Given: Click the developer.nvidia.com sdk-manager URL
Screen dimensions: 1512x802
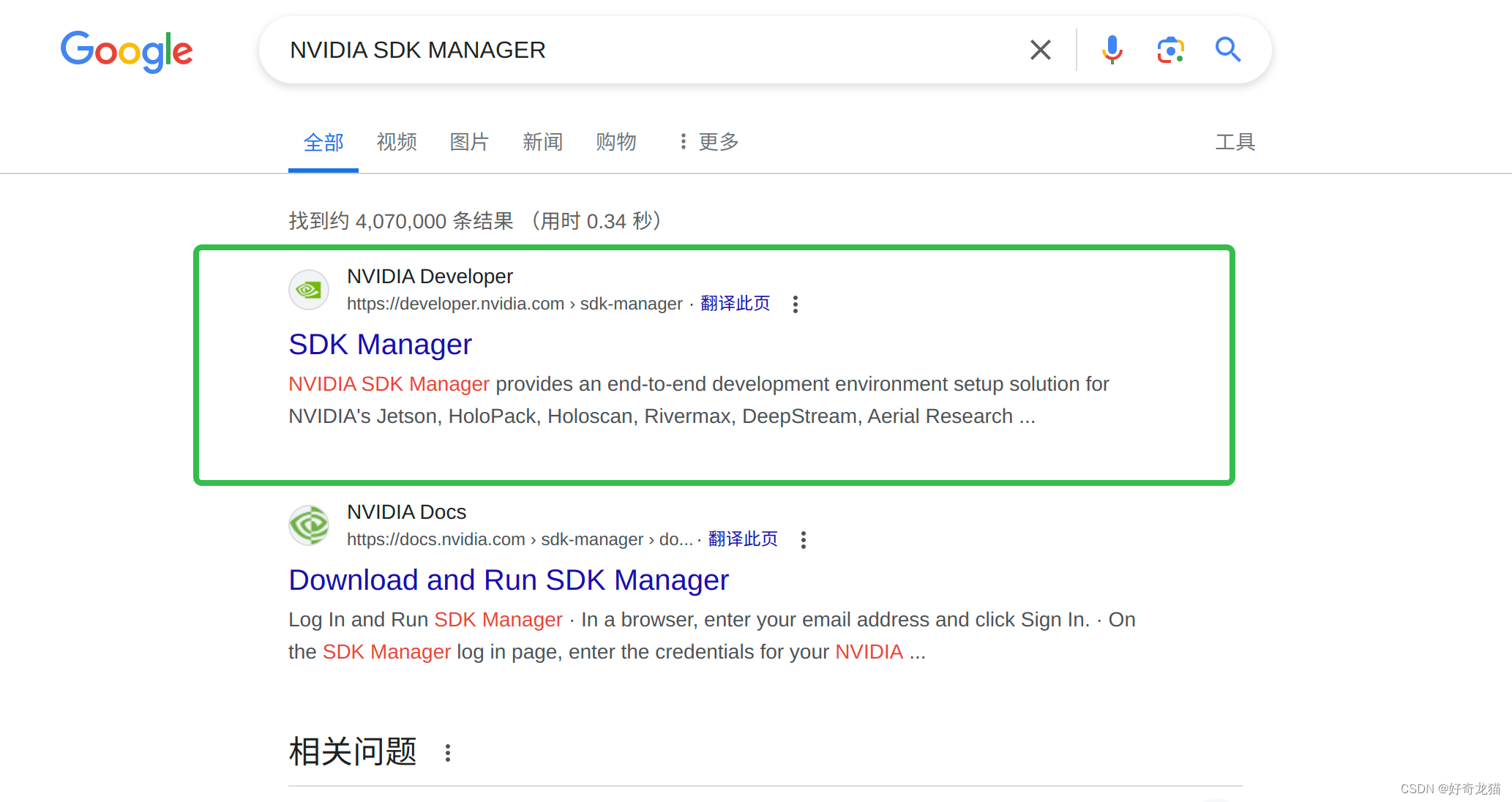Looking at the screenshot, I should point(514,304).
